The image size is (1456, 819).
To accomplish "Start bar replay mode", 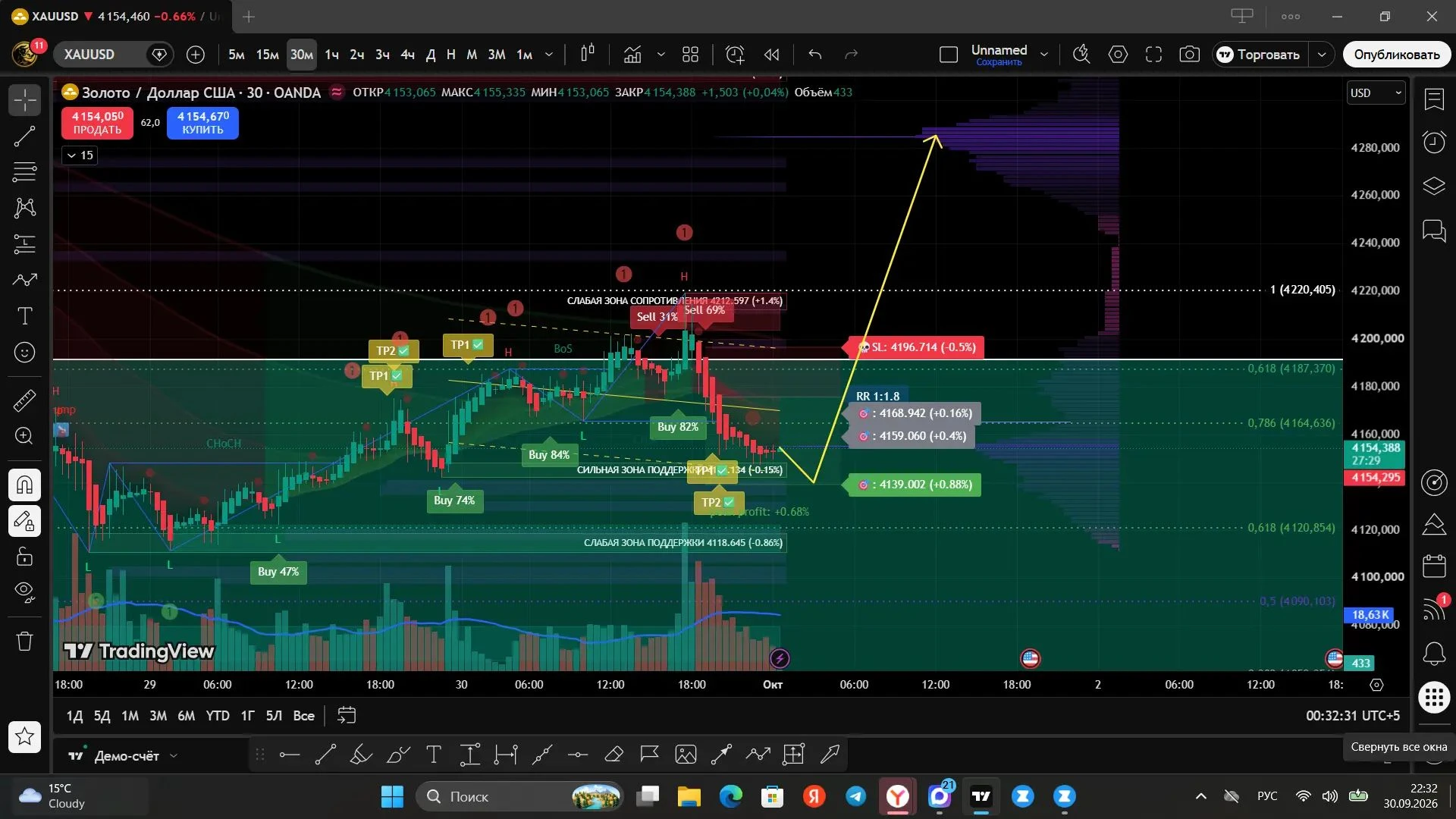I will tap(771, 55).
